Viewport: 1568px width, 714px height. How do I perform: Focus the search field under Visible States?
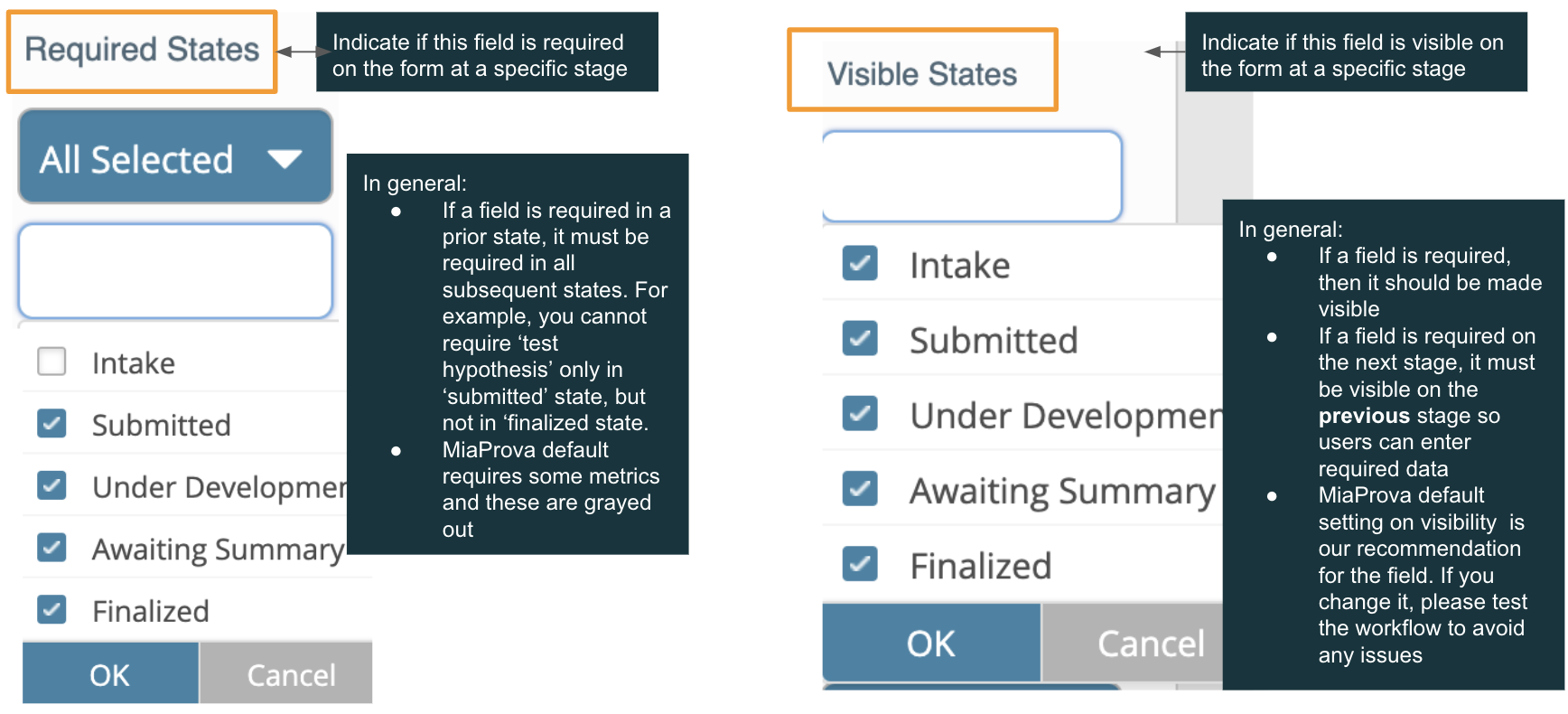pos(972,176)
